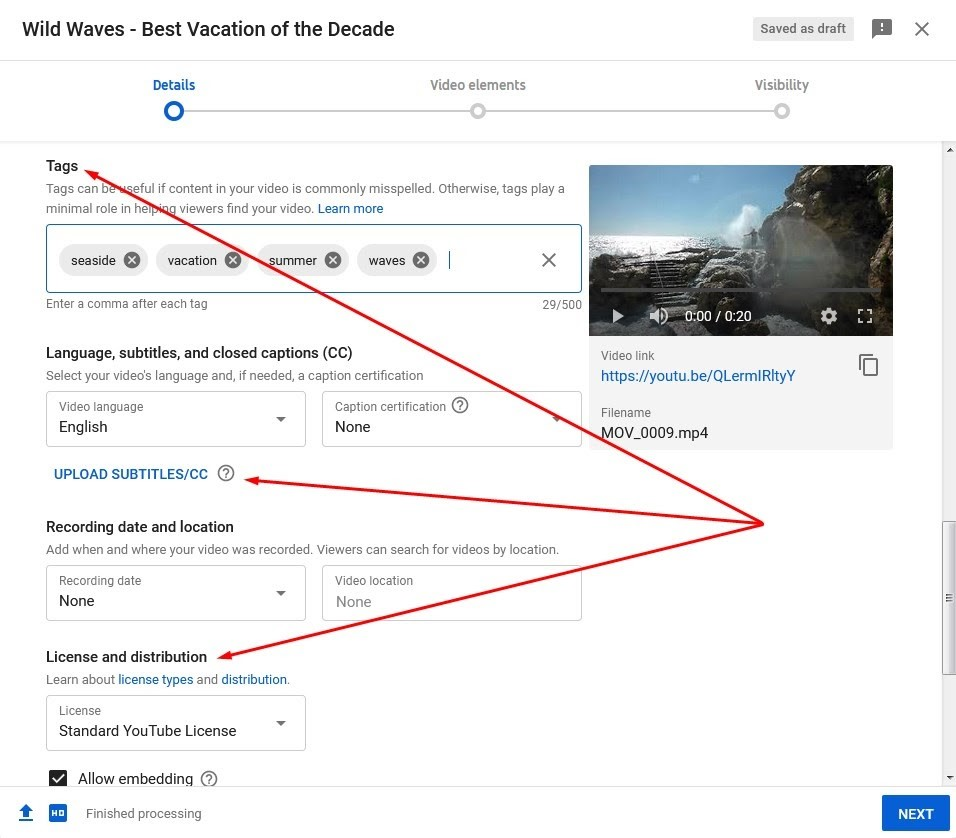Play the video preview
Image resolution: width=956 pixels, height=838 pixels.
[618, 316]
